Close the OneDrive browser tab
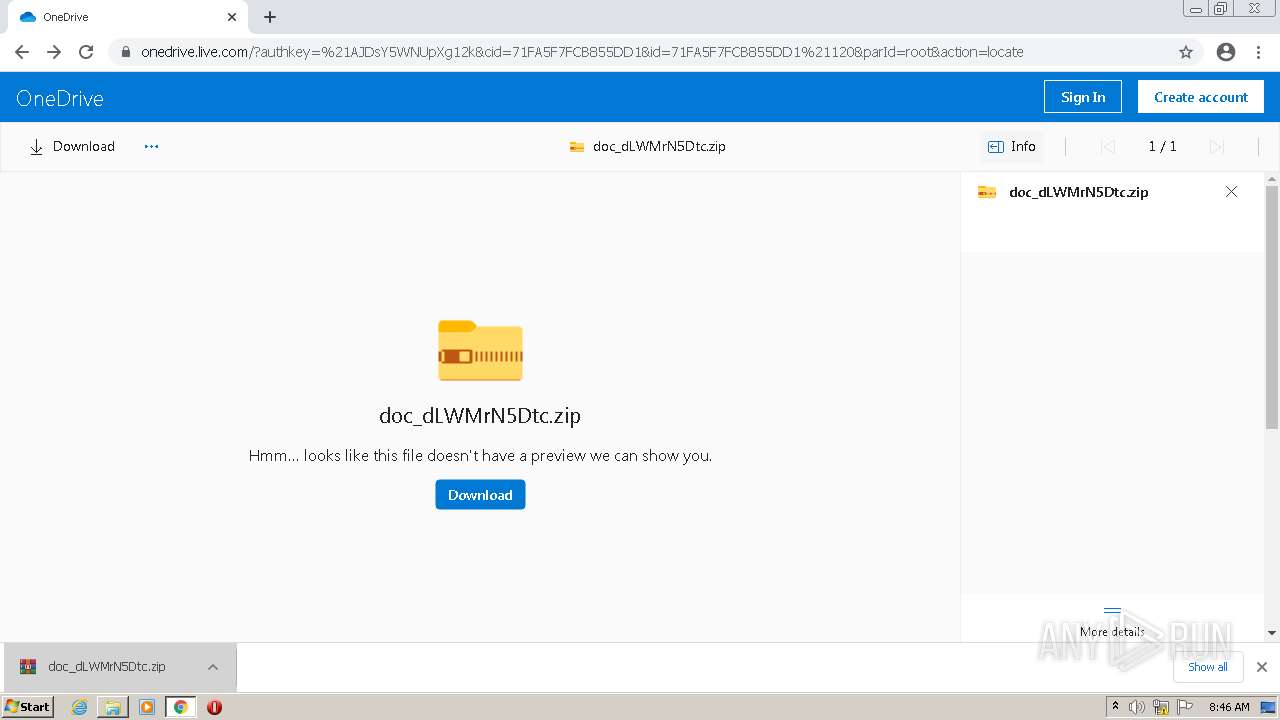 231,17
